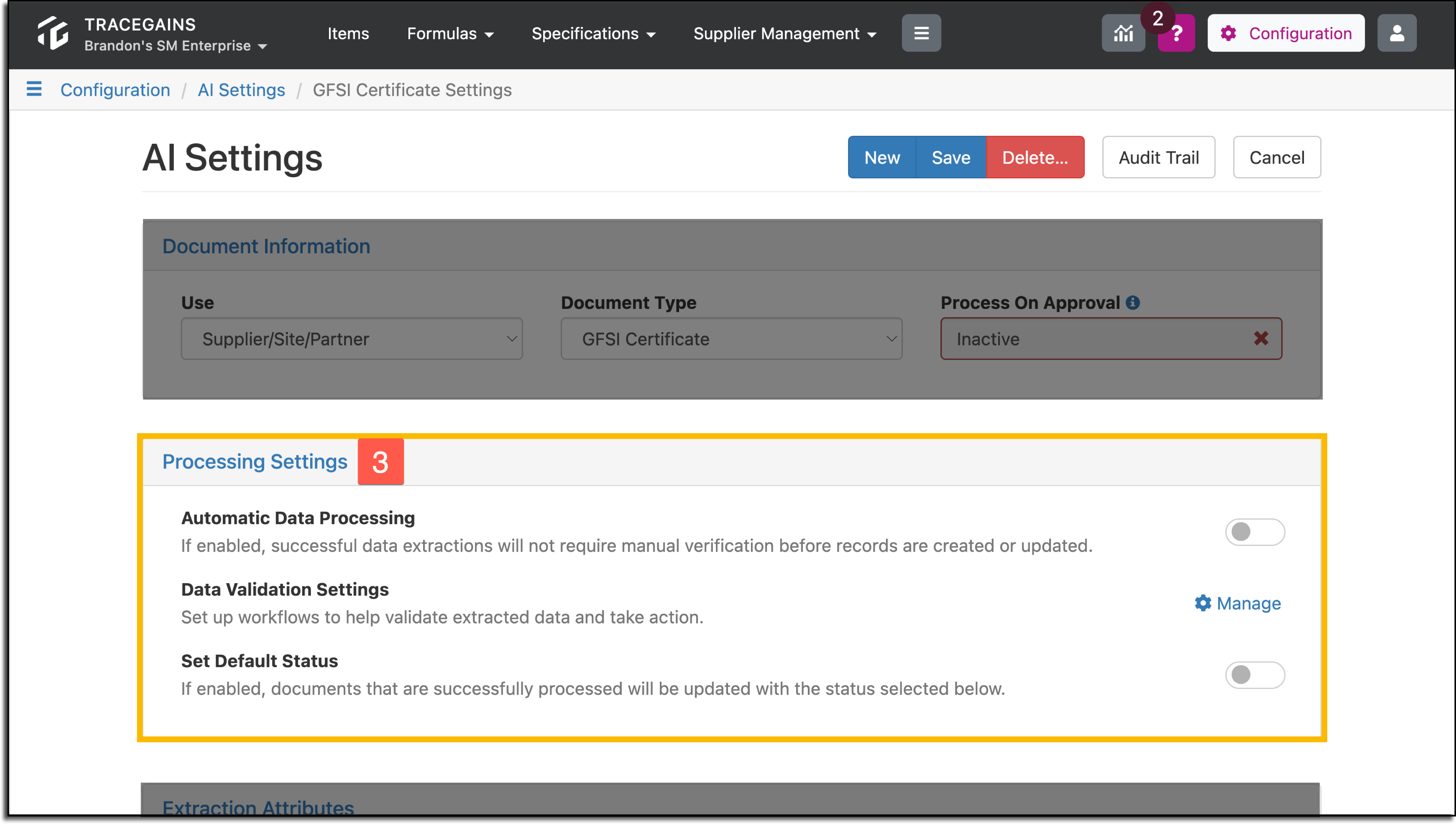Open the help question mark icon

(1176, 34)
